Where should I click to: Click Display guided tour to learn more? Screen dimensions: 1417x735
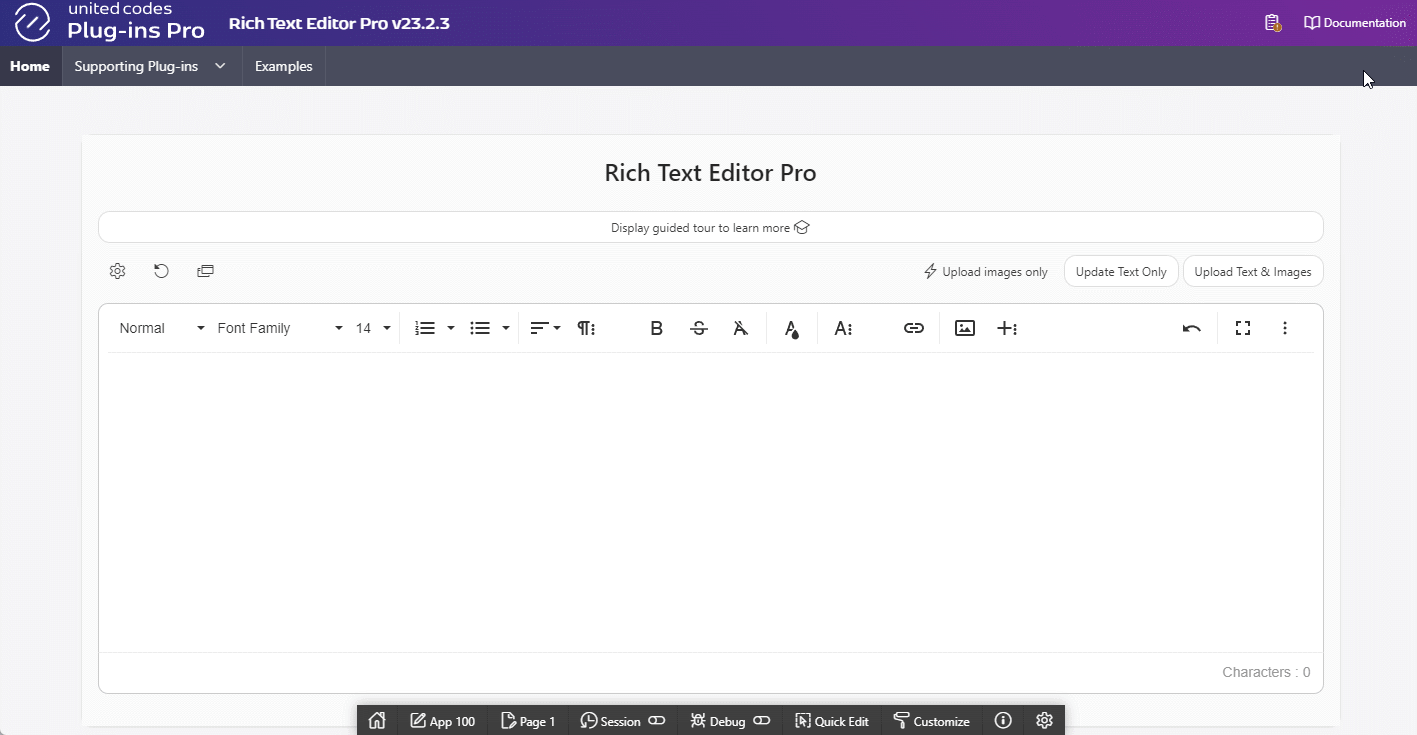click(710, 227)
